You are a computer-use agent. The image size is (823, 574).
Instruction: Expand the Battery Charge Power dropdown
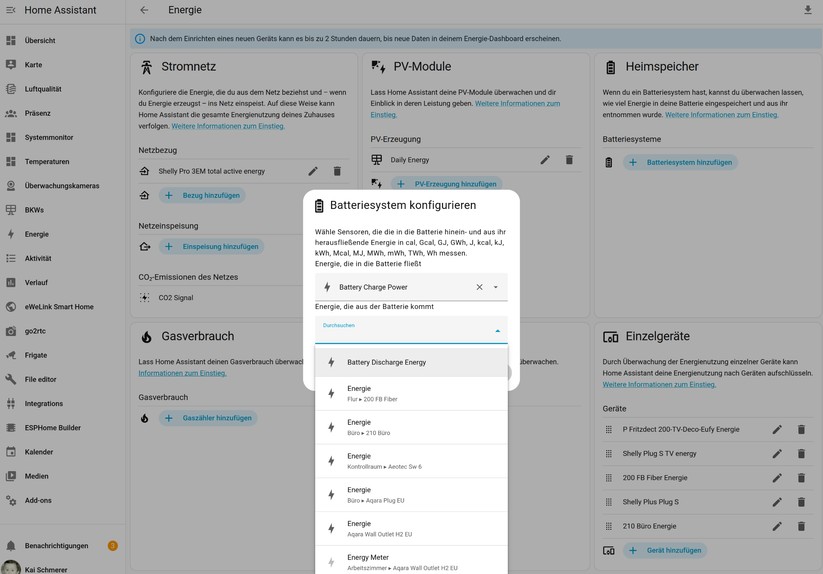[496, 287]
